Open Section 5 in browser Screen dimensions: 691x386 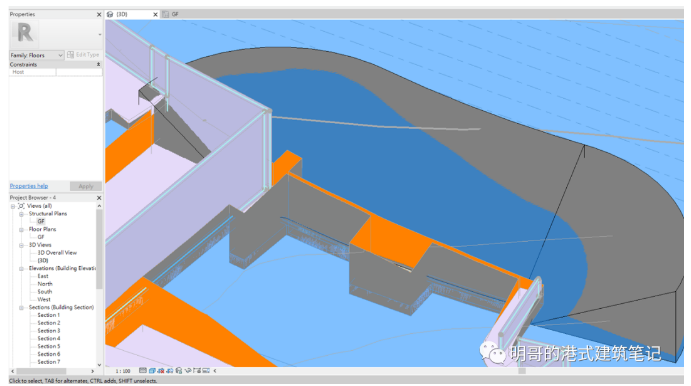point(48,346)
